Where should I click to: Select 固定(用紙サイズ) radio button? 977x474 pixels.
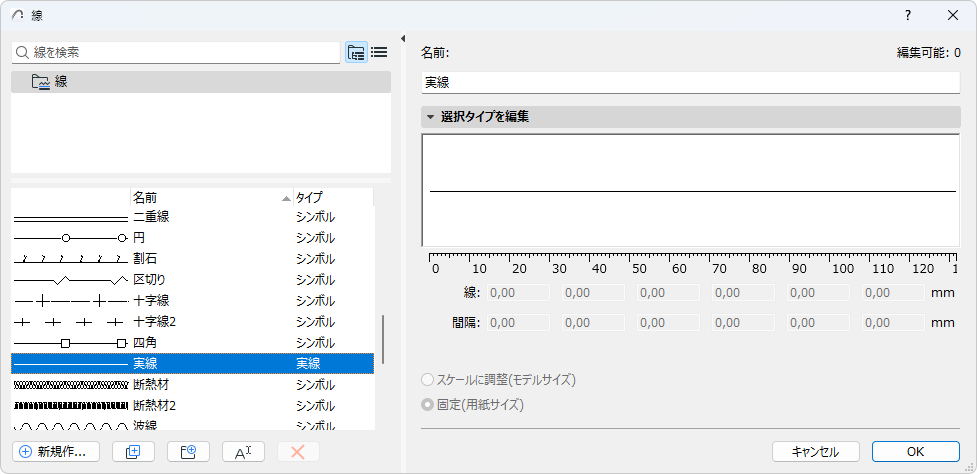click(x=427, y=405)
